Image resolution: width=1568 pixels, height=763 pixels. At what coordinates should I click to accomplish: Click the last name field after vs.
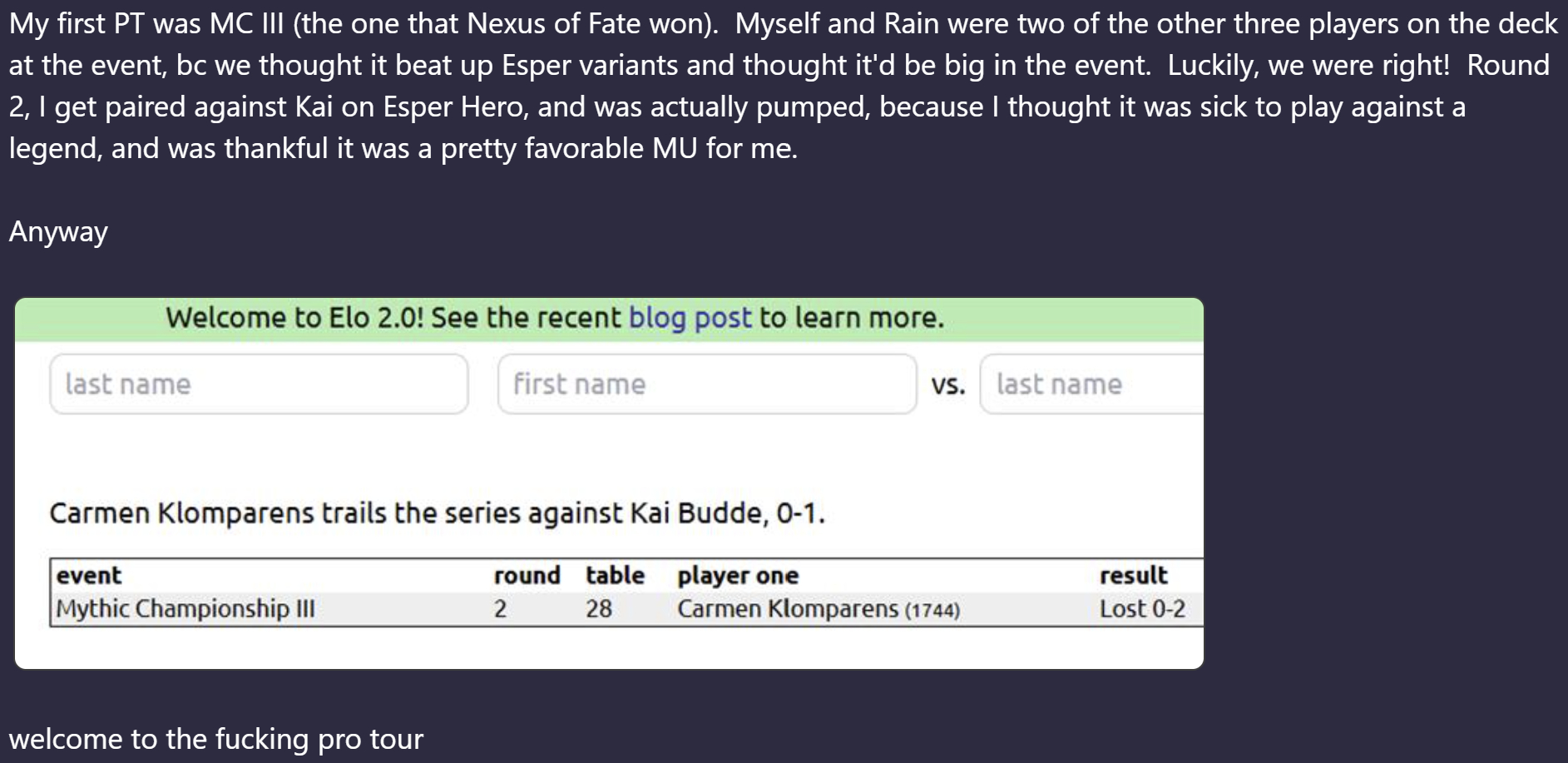1091,384
